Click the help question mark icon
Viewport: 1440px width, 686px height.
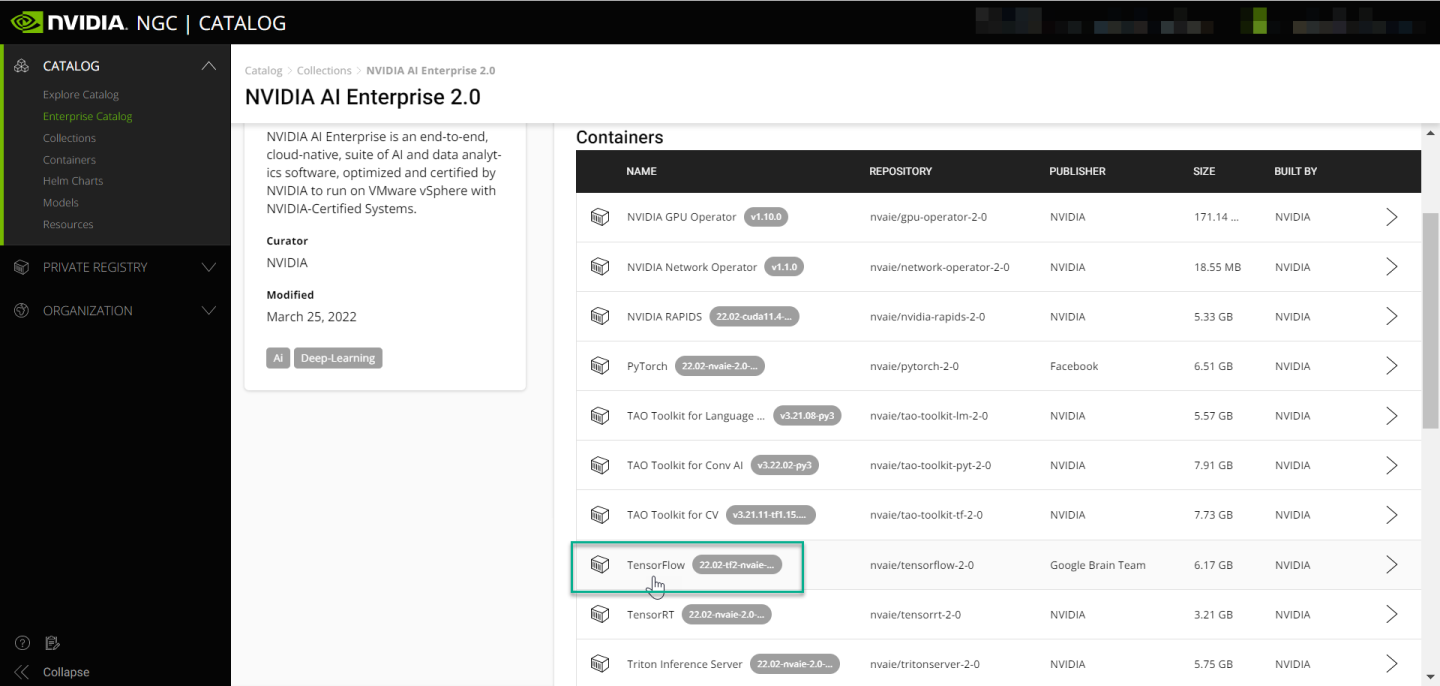[x=22, y=643]
